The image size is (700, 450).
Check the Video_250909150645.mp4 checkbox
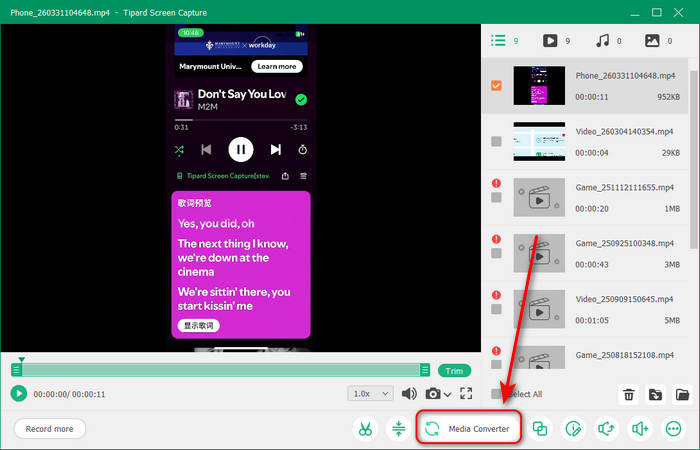pyautogui.click(x=496, y=309)
